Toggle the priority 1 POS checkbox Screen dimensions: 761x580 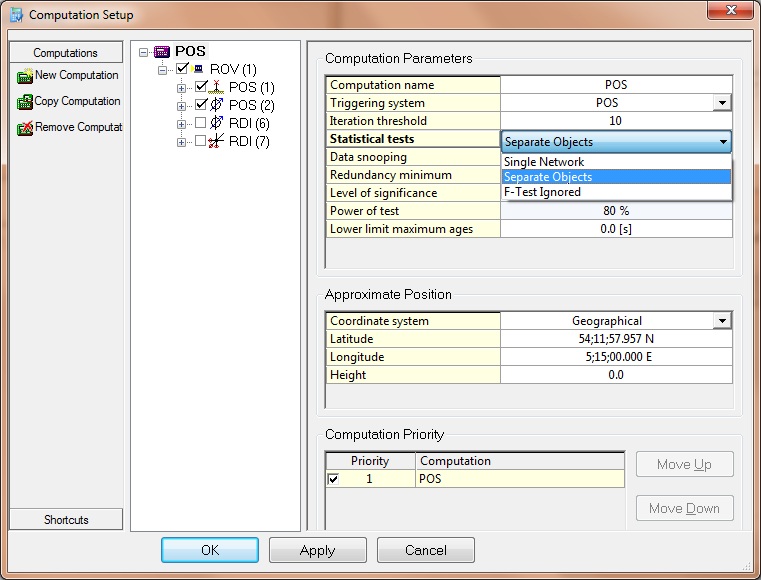tap(333, 479)
